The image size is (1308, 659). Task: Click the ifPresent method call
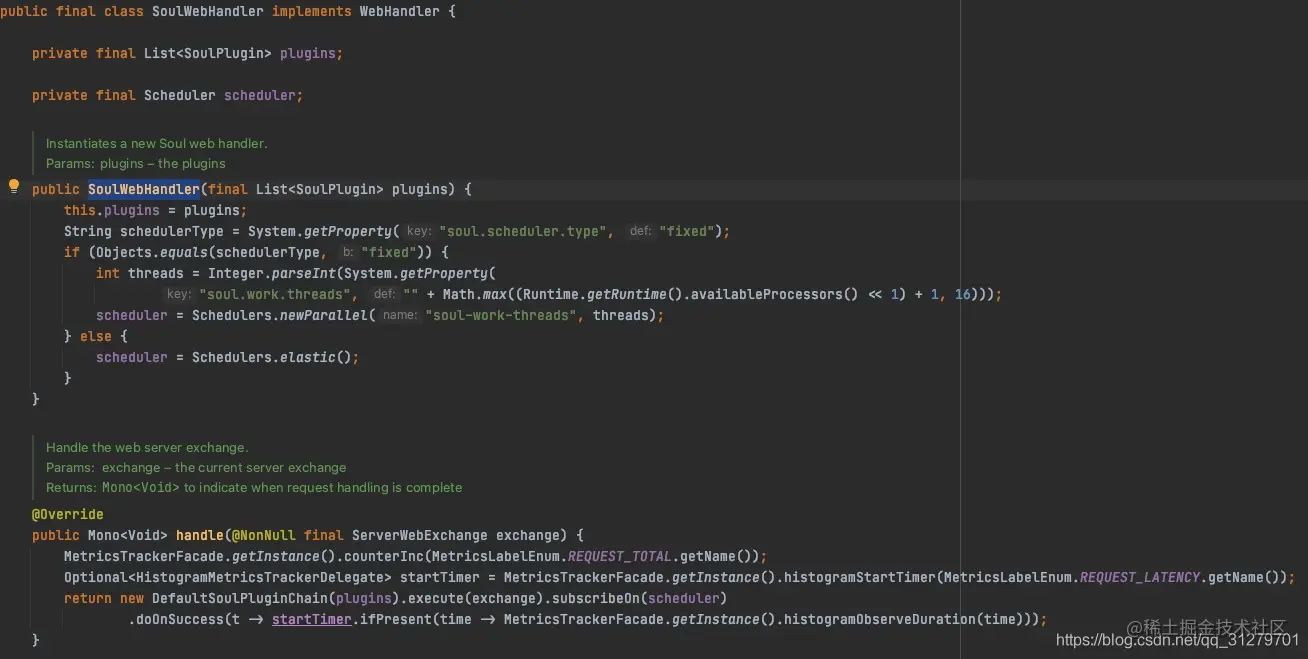[x=396, y=619]
